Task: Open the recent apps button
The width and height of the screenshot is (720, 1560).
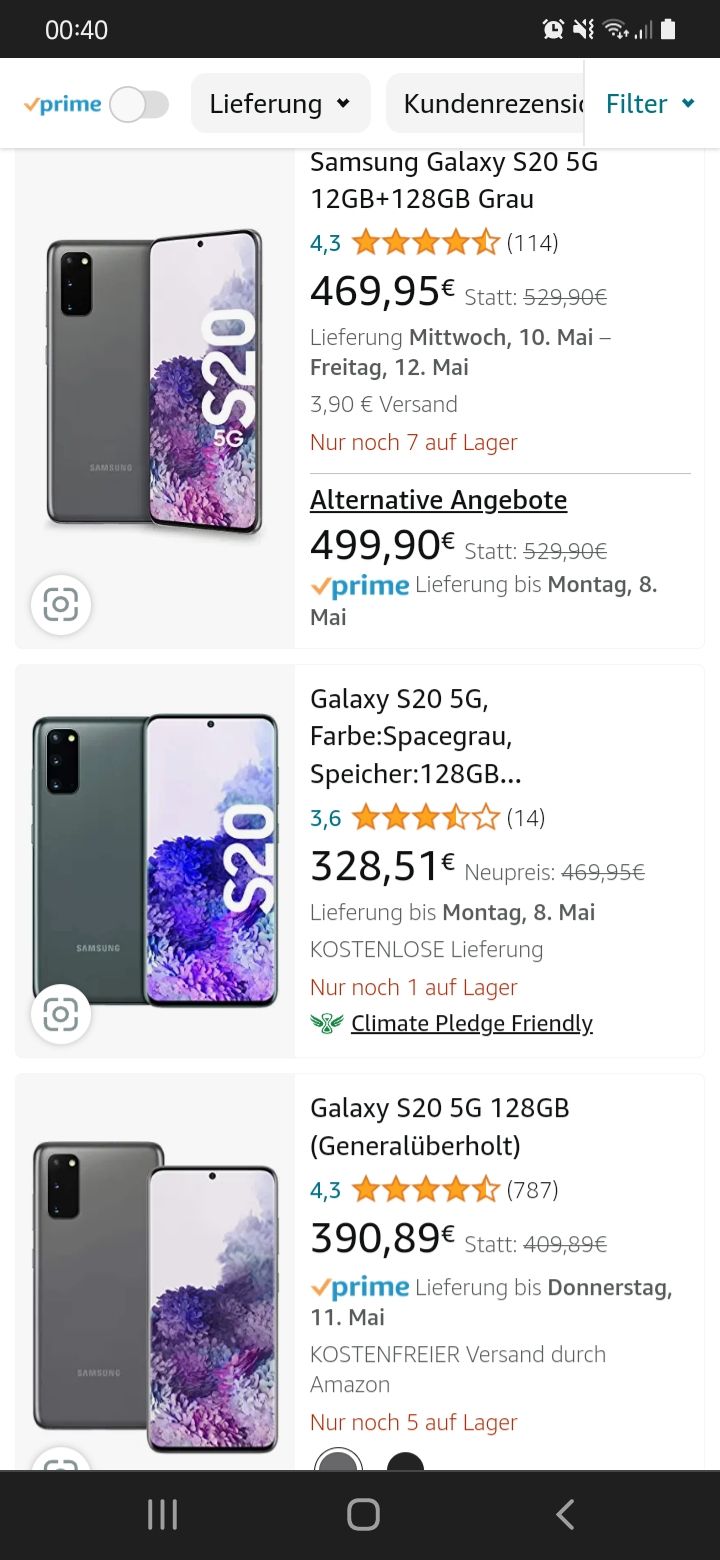Action: (x=162, y=1515)
